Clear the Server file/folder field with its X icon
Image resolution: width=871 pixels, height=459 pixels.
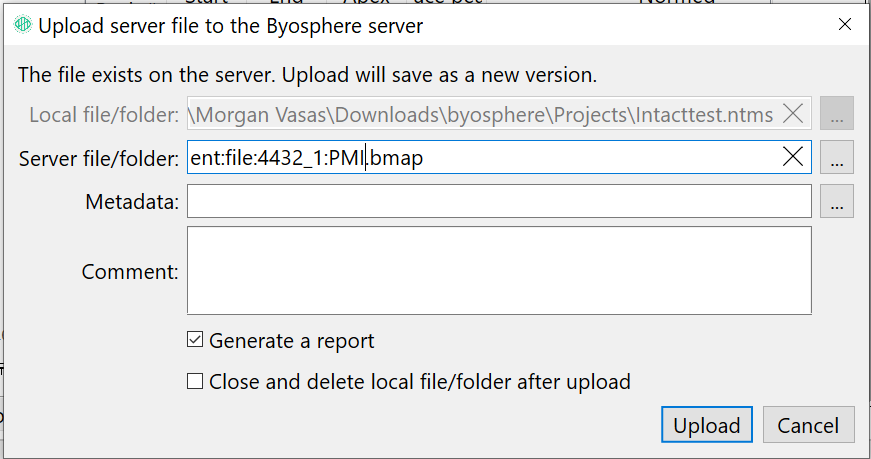click(793, 157)
